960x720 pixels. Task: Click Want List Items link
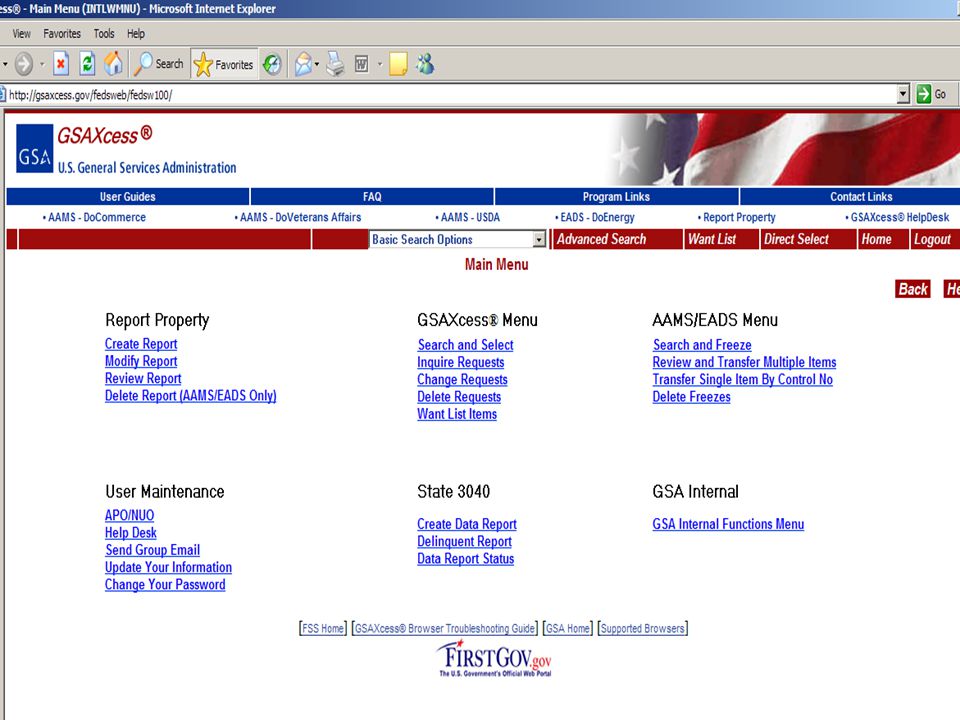click(x=457, y=414)
